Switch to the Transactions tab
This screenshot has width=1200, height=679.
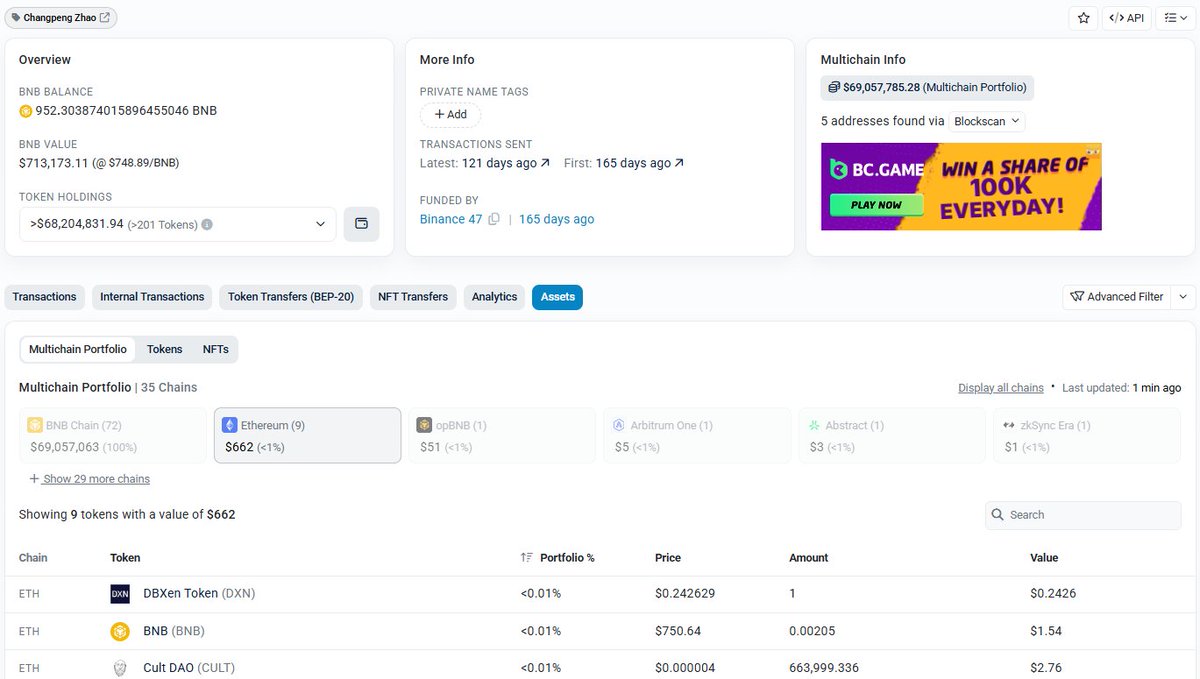[44, 297]
